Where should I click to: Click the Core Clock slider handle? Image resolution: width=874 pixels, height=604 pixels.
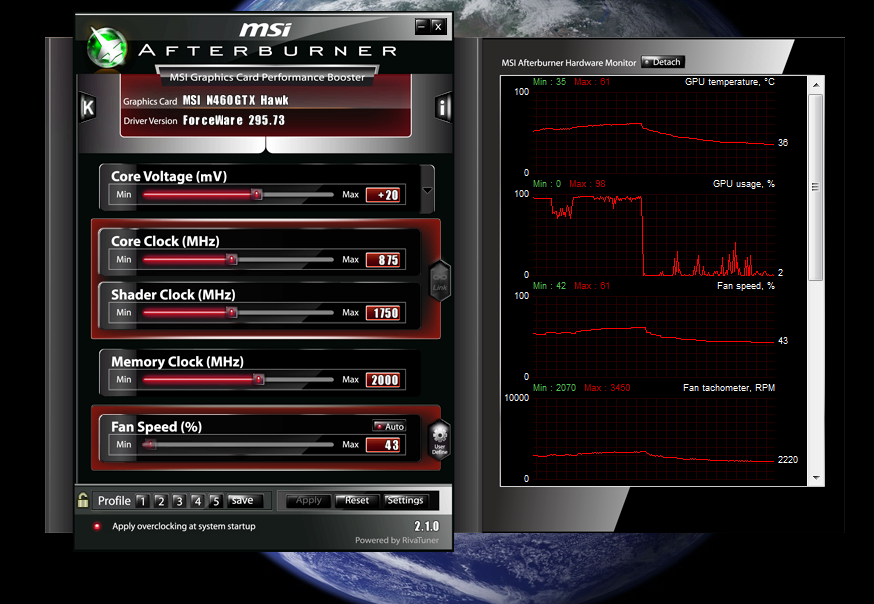point(232,259)
